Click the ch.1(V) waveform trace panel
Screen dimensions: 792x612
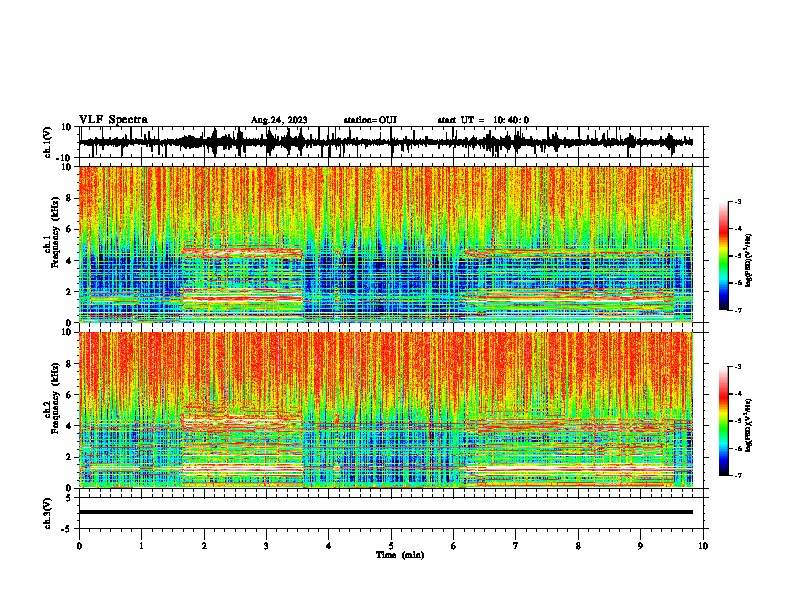(x=391, y=142)
